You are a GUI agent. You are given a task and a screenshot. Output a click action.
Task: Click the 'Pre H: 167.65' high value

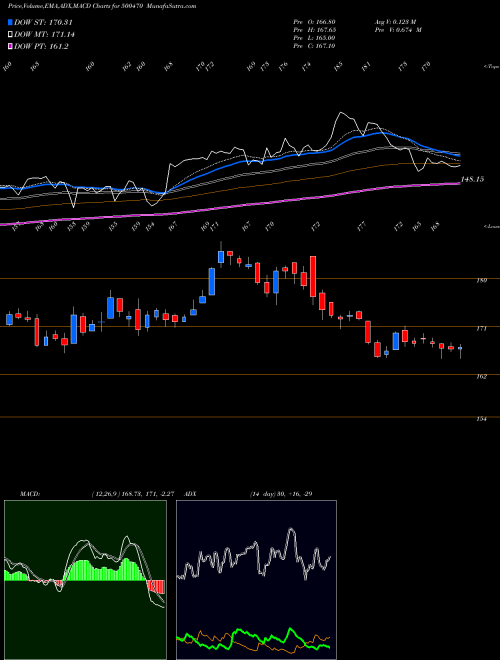click(x=314, y=30)
